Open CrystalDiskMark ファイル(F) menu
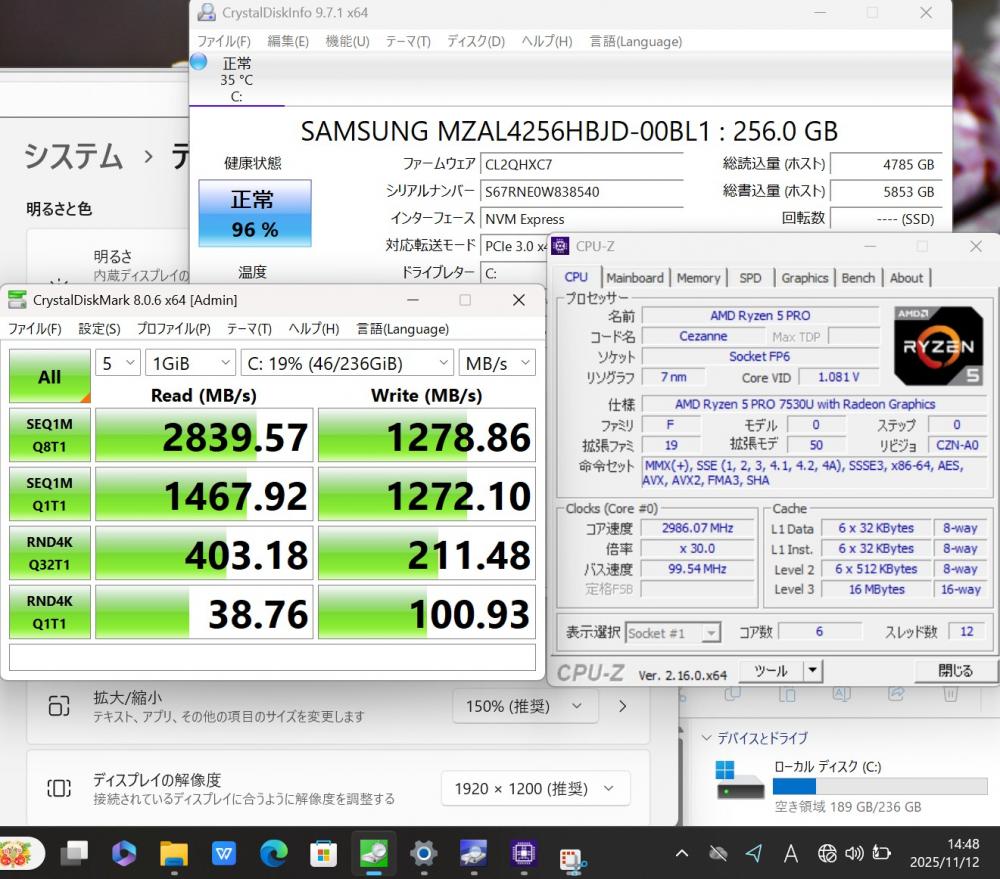Screen dimensions: 1000x879 point(34,329)
